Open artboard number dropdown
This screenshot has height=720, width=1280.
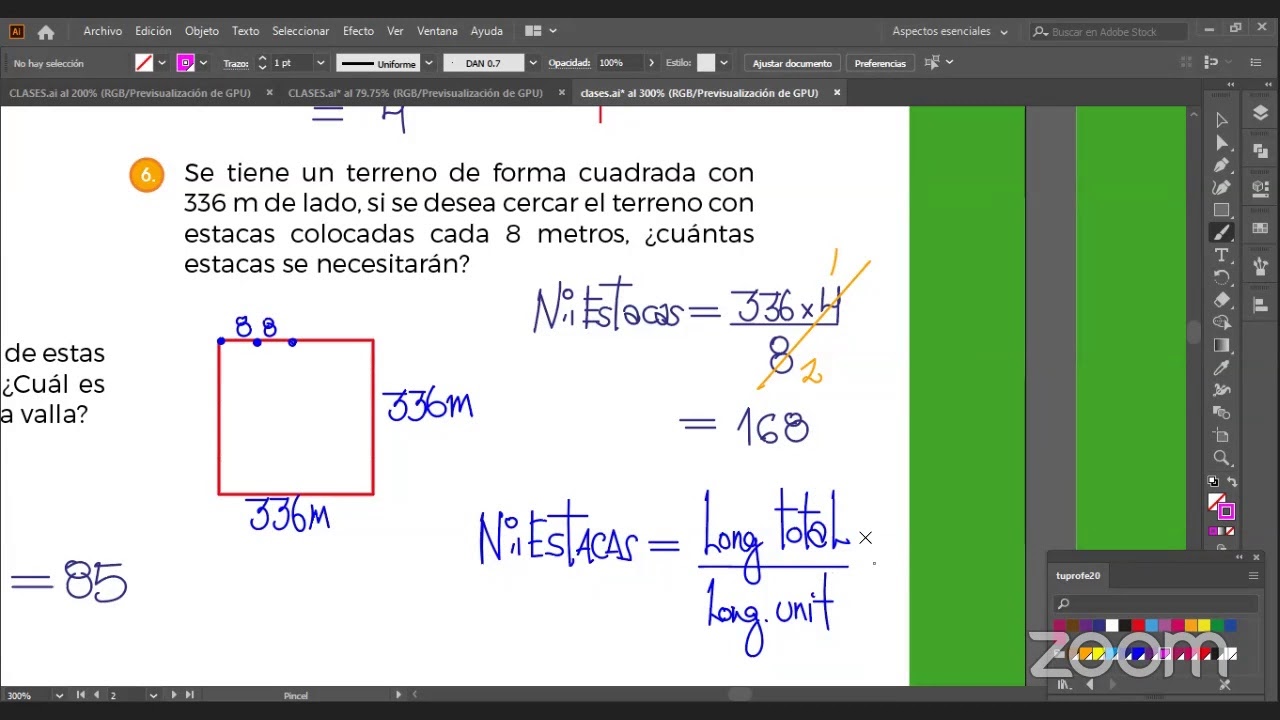tap(153, 695)
